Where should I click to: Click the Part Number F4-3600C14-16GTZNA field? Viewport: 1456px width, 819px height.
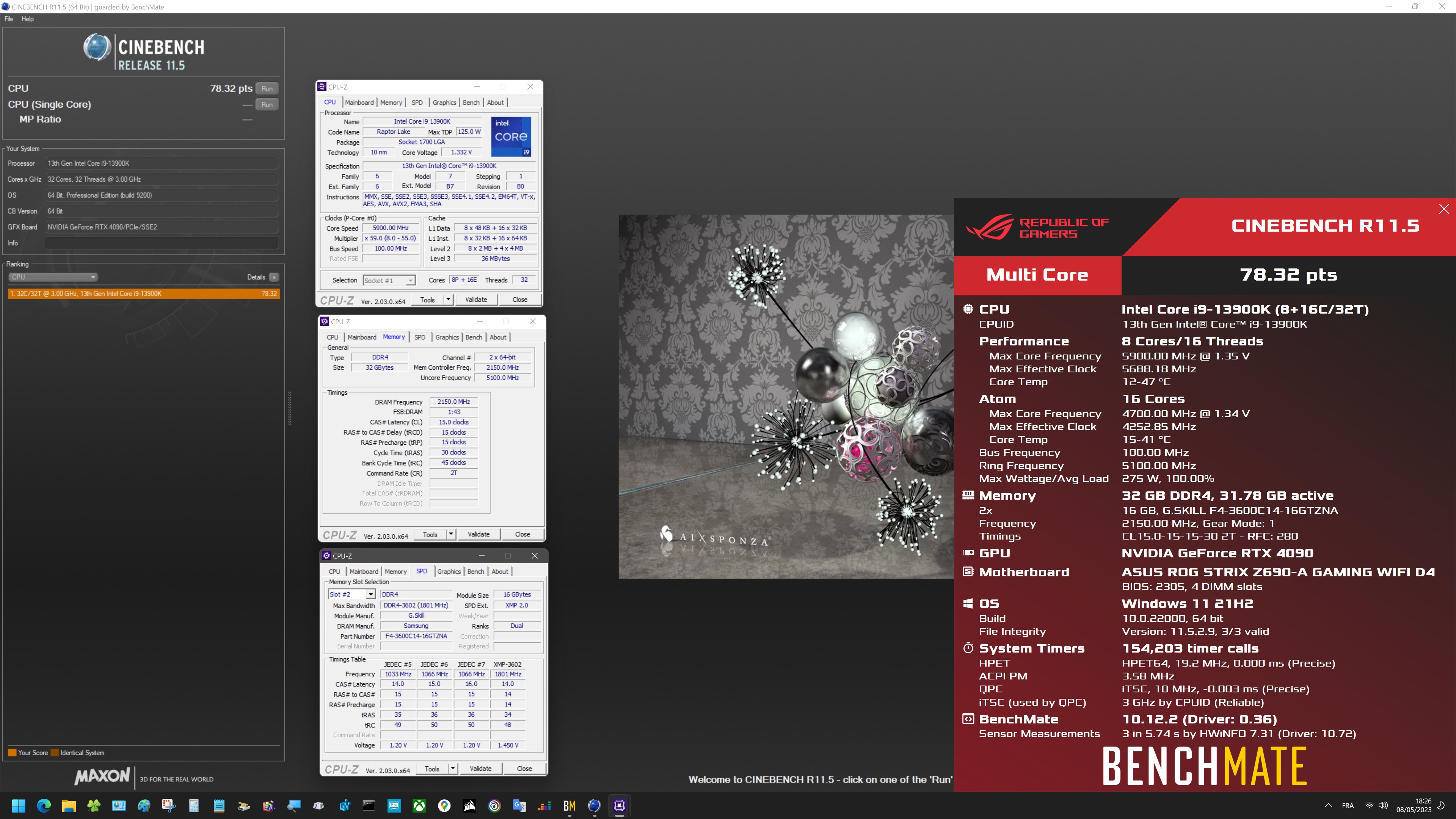pyautogui.click(x=416, y=636)
